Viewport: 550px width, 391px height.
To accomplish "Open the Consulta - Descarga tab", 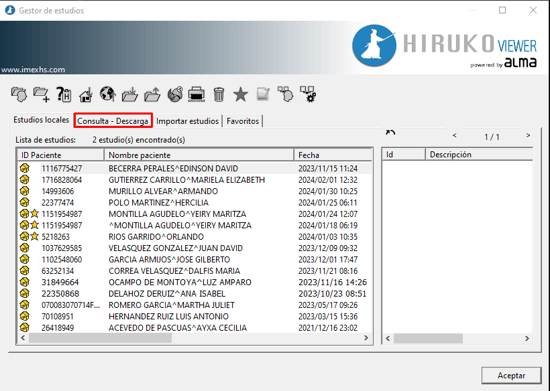I will 113,121.
